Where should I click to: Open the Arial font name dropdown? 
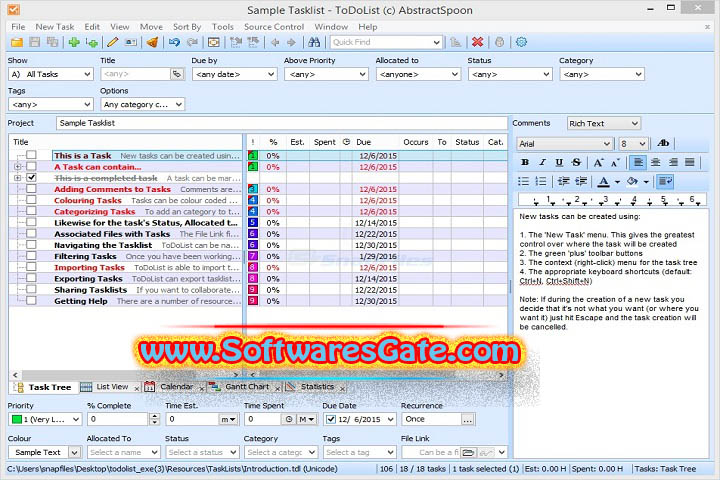pyautogui.click(x=564, y=144)
